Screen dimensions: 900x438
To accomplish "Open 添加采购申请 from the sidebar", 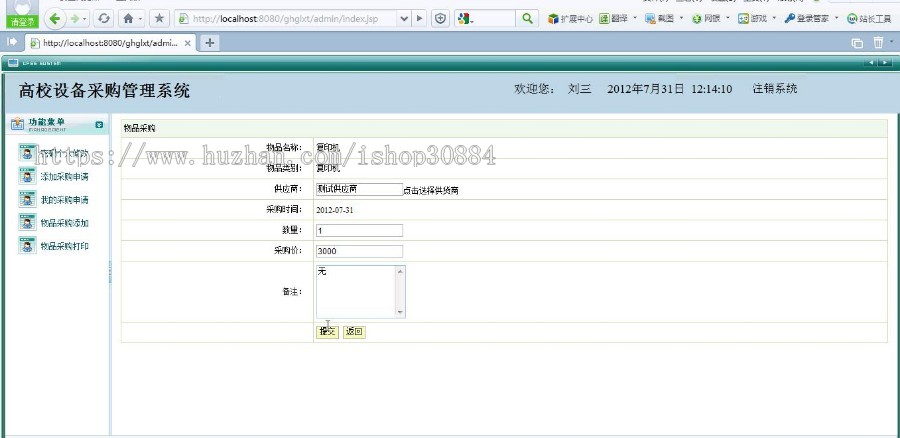I will tap(64, 177).
